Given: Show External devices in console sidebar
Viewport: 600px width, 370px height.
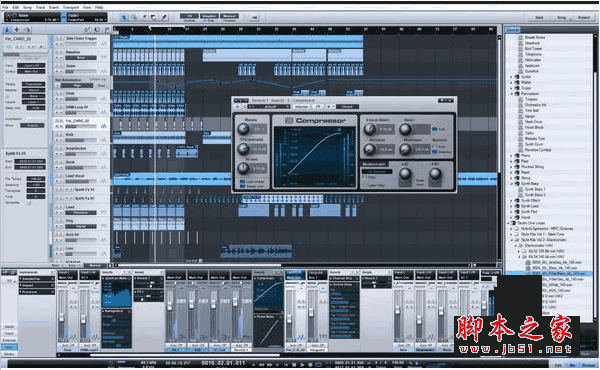Looking at the screenshot, I should pyautogui.click(x=9, y=340).
